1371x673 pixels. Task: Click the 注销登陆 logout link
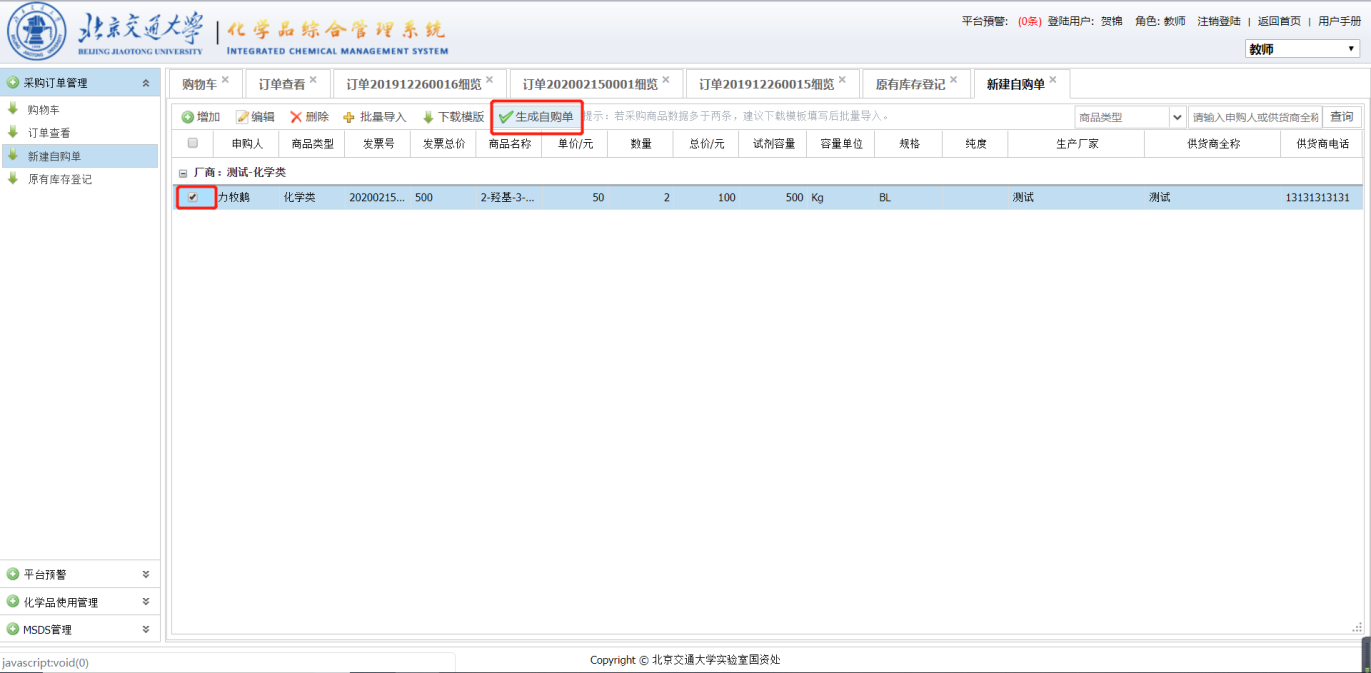coord(1218,21)
